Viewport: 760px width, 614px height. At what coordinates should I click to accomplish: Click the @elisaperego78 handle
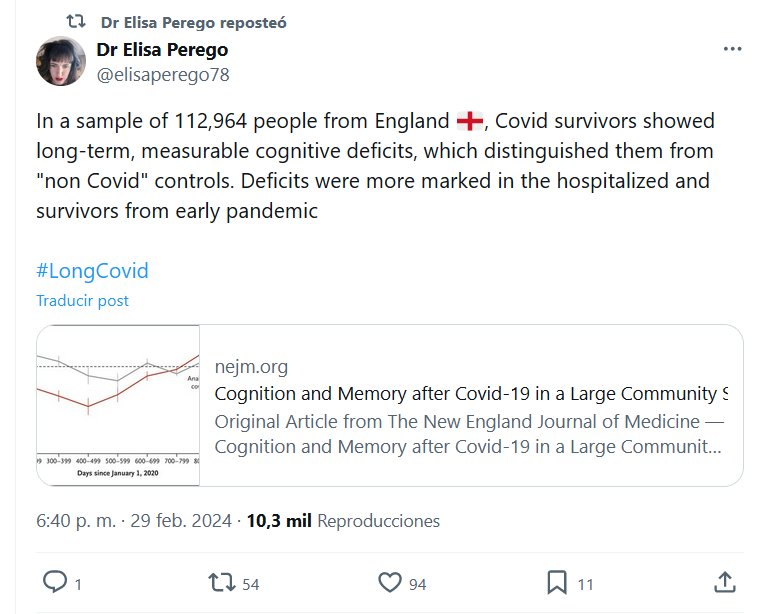pyautogui.click(x=156, y=73)
